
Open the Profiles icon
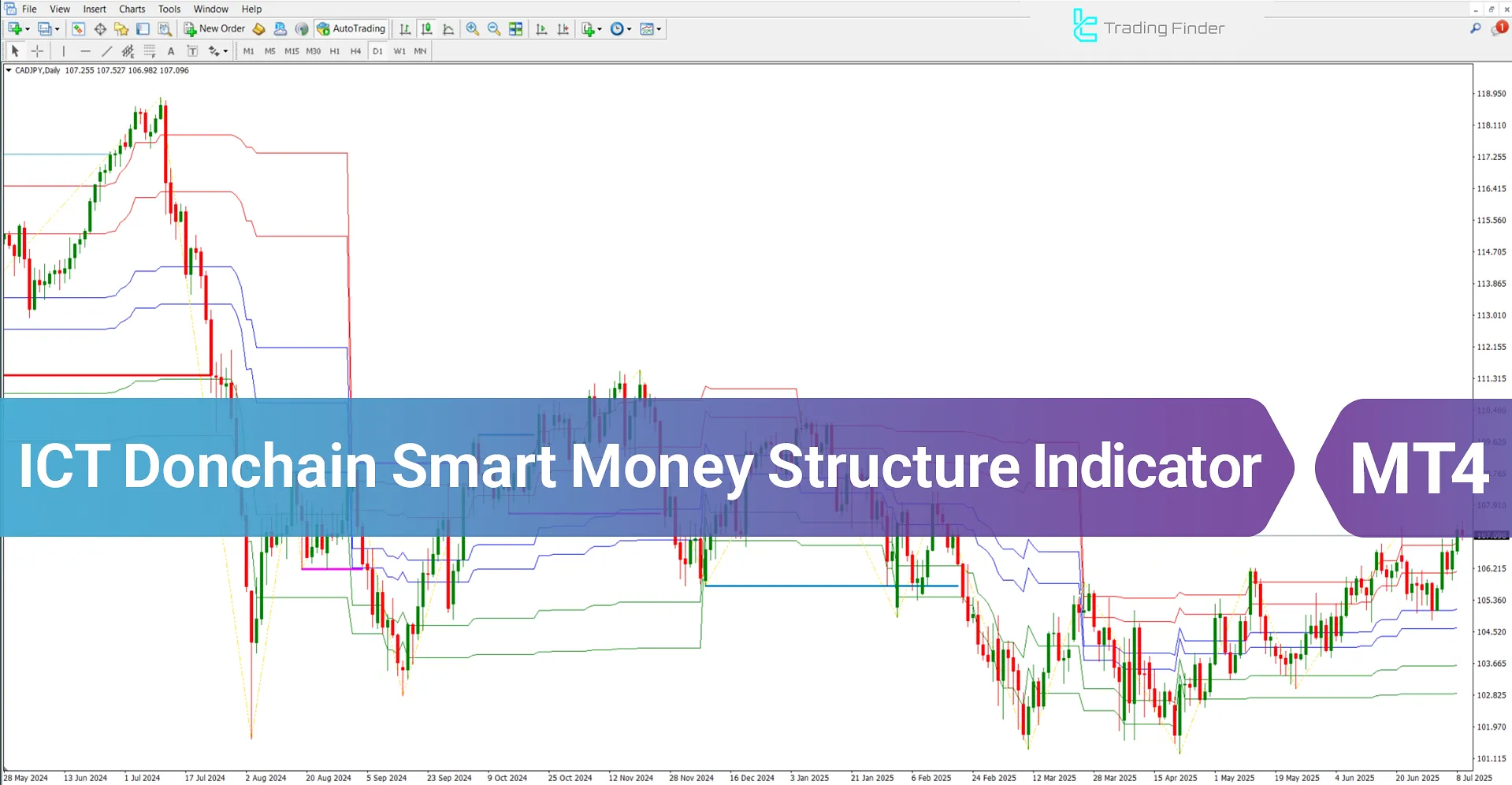pyautogui.click(x=44, y=29)
